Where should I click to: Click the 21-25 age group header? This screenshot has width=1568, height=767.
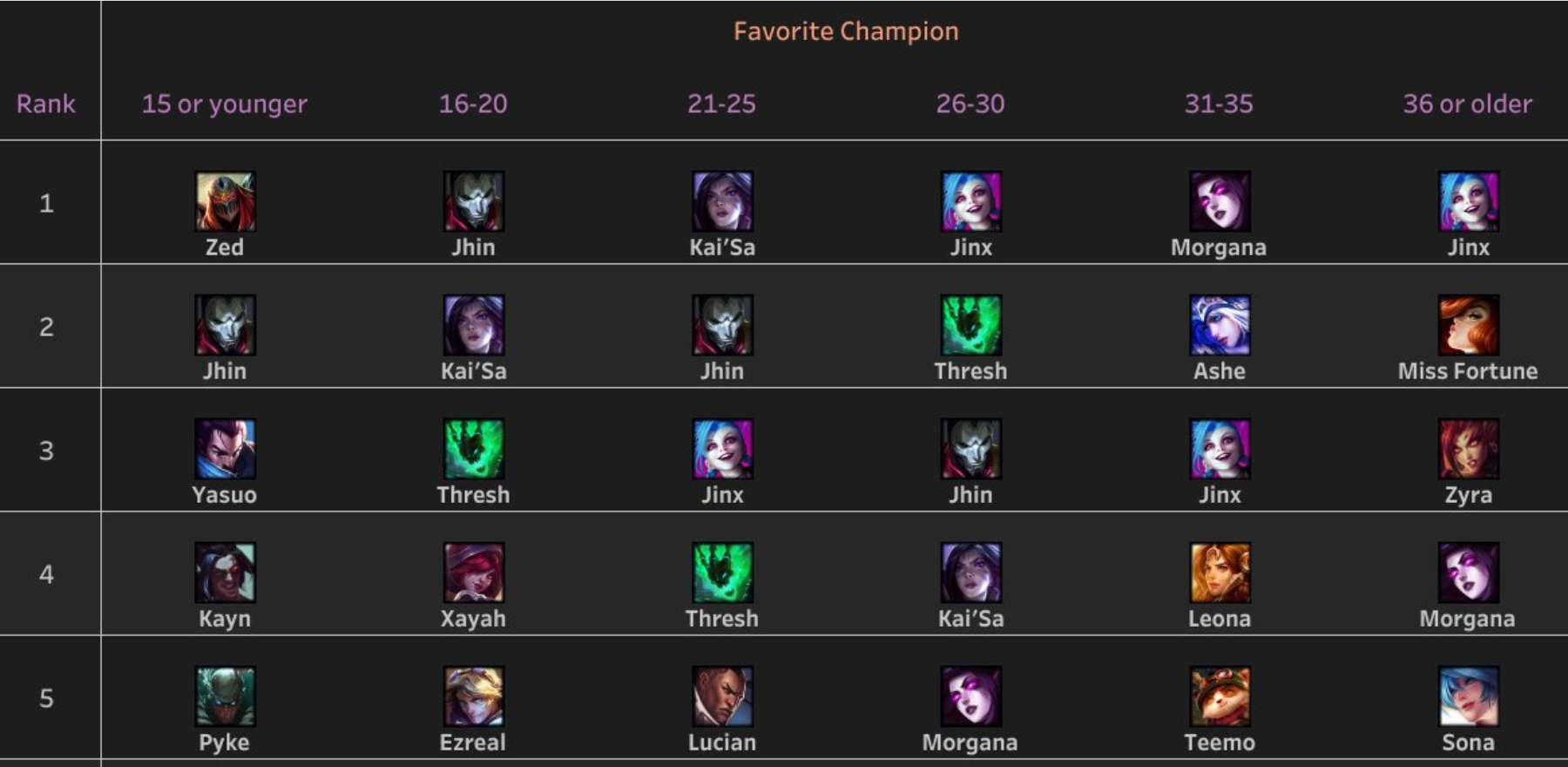click(722, 104)
